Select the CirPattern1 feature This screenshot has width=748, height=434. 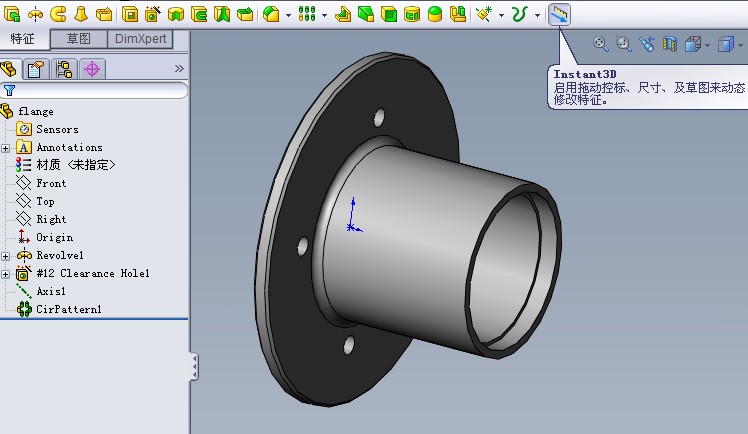point(69,309)
